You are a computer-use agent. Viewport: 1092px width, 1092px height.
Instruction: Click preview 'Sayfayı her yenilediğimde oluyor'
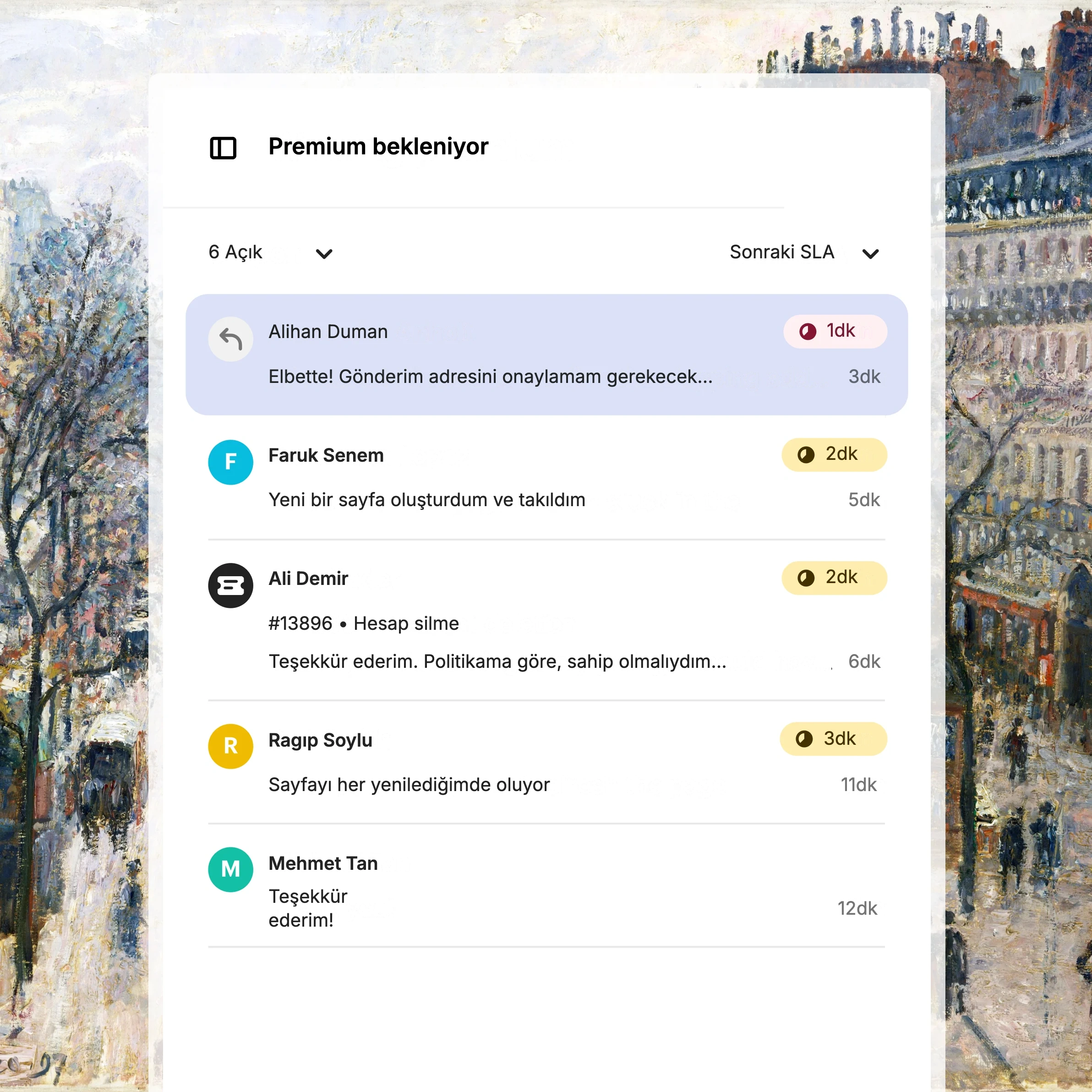tap(409, 785)
